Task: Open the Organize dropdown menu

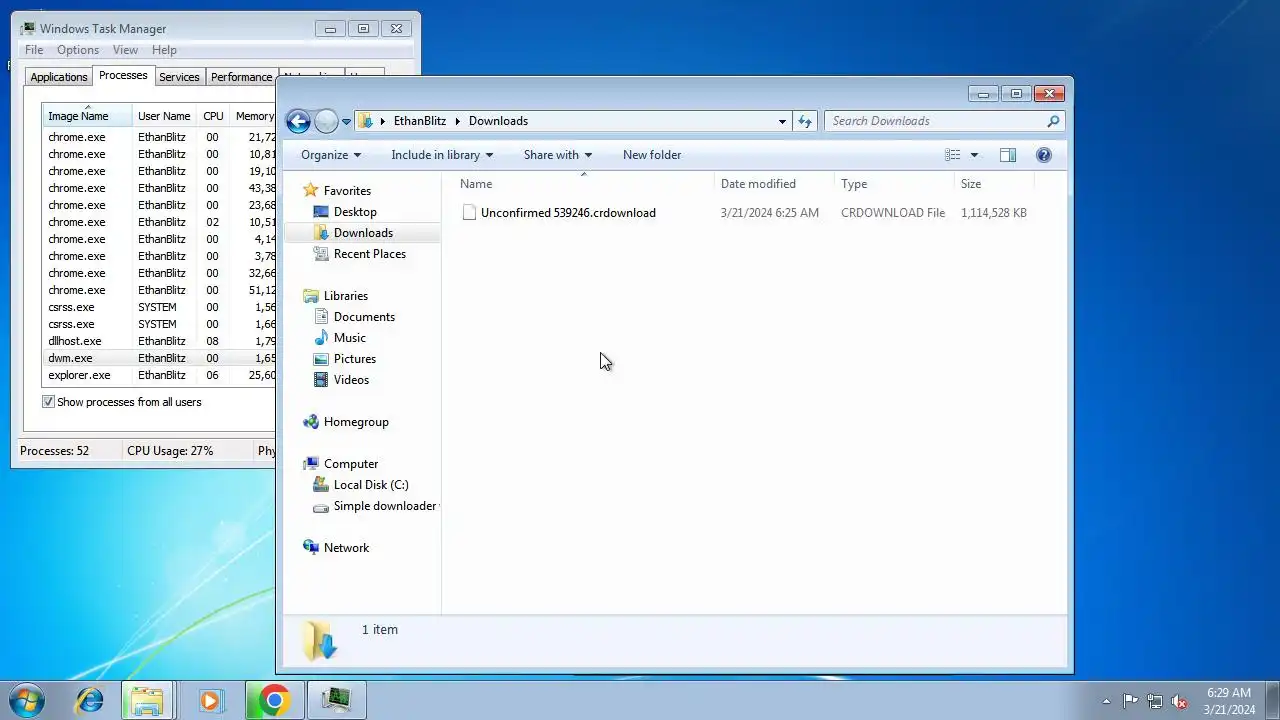Action: pos(331,155)
